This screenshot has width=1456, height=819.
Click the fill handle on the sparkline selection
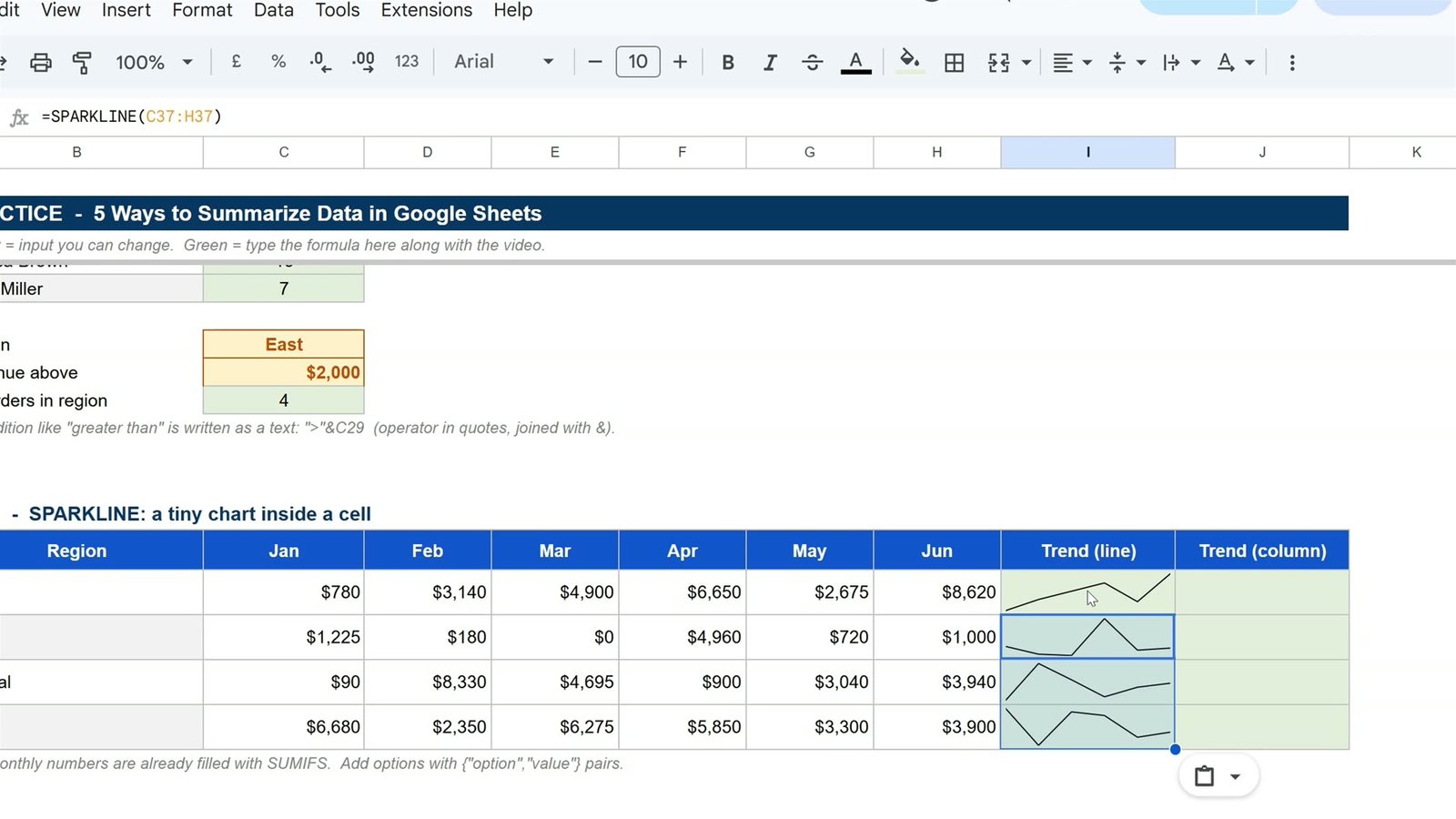click(x=1175, y=749)
